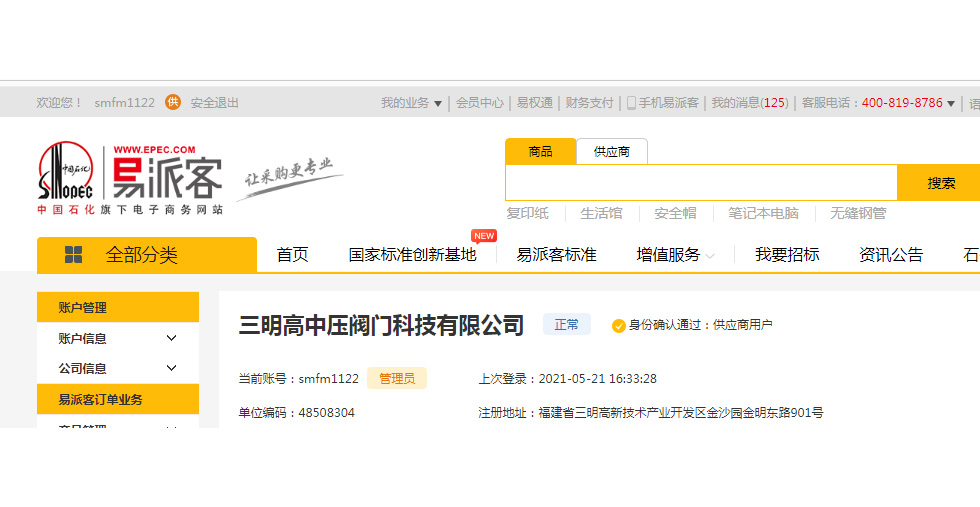
Task: Click the 让采购更专业 slogan image
Action: point(290,178)
